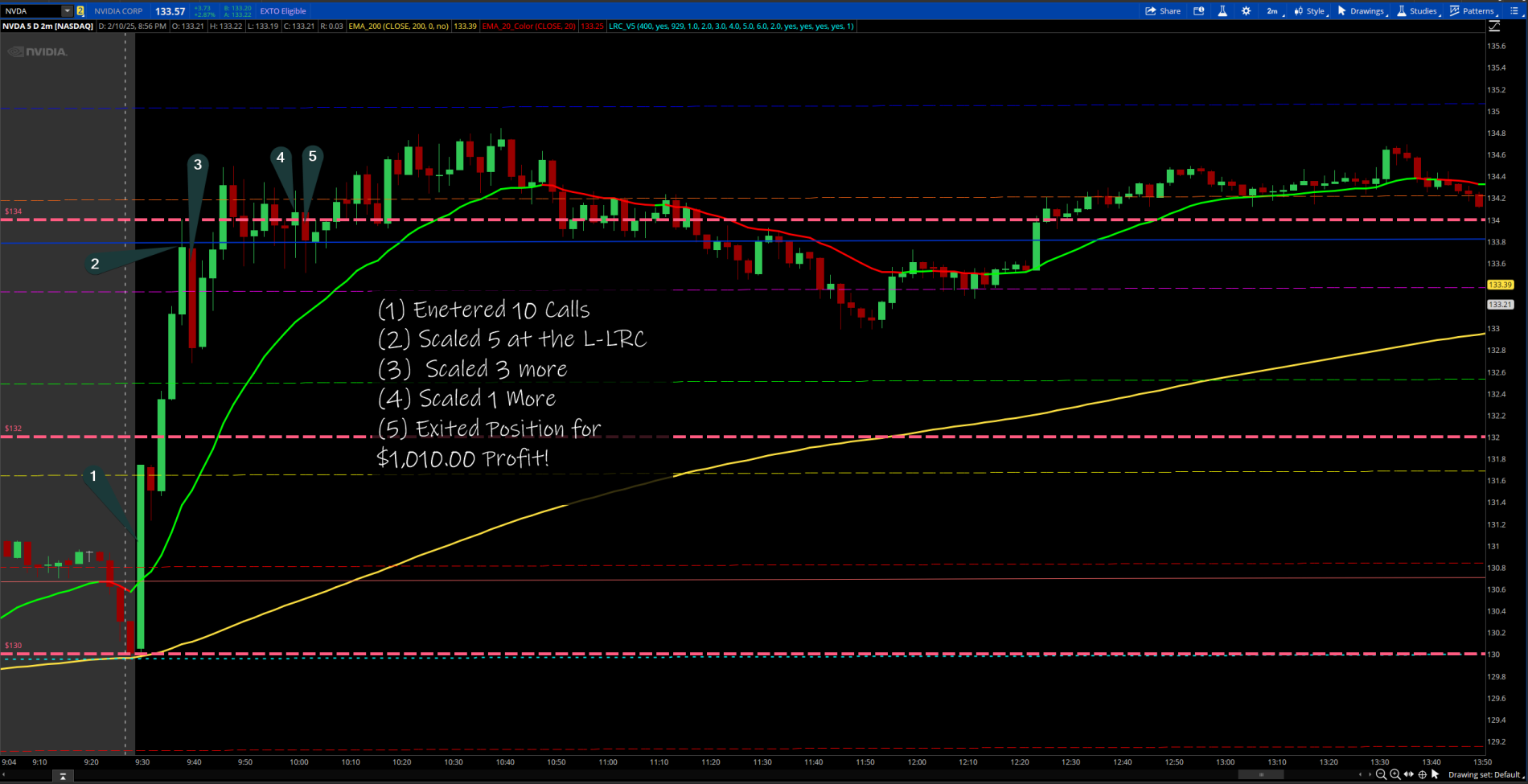
Task: Click the zoom out magnifier icon
Action: tap(1381, 774)
